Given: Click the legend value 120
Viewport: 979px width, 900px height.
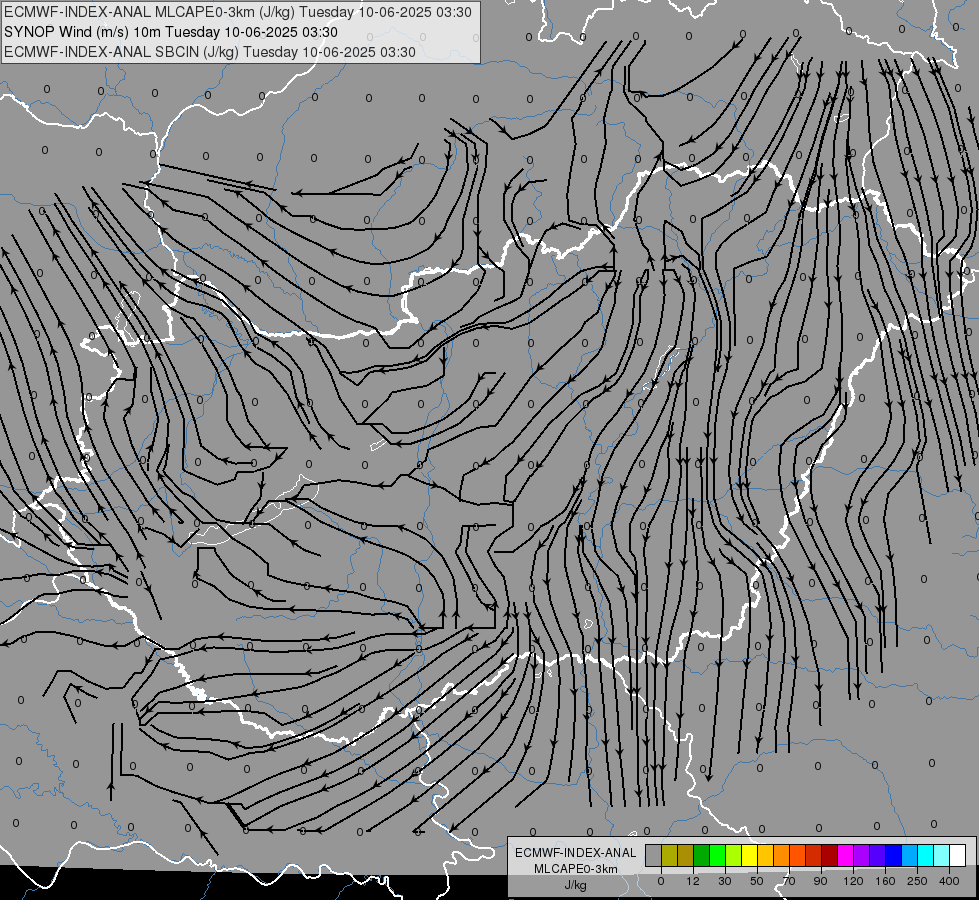Looking at the screenshot, I should [853, 881].
